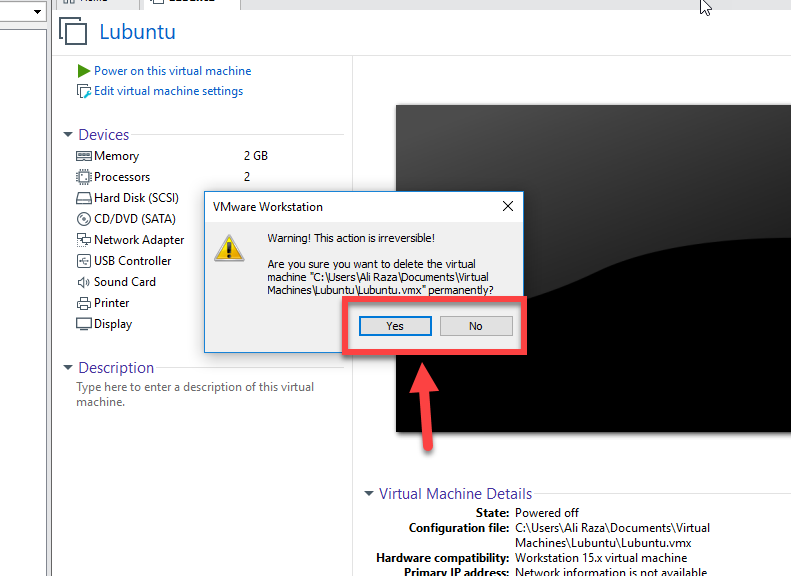The height and width of the screenshot is (576, 791).
Task: Click the Hard Disk (SCSI) device icon
Action: click(x=84, y=198)
